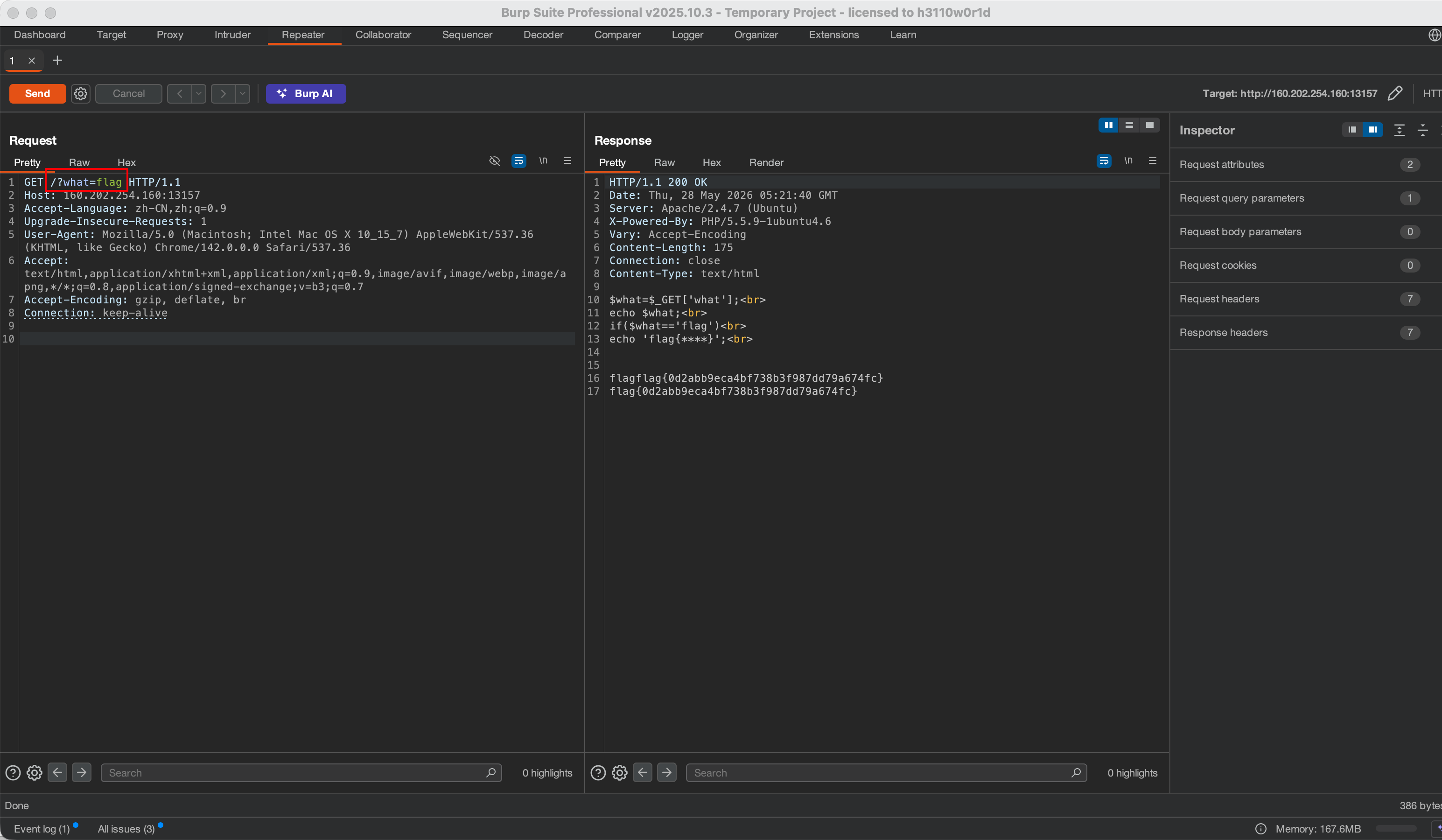View Response in Hex
This screenshot has width=1442, height=840.
pos(711,162)
